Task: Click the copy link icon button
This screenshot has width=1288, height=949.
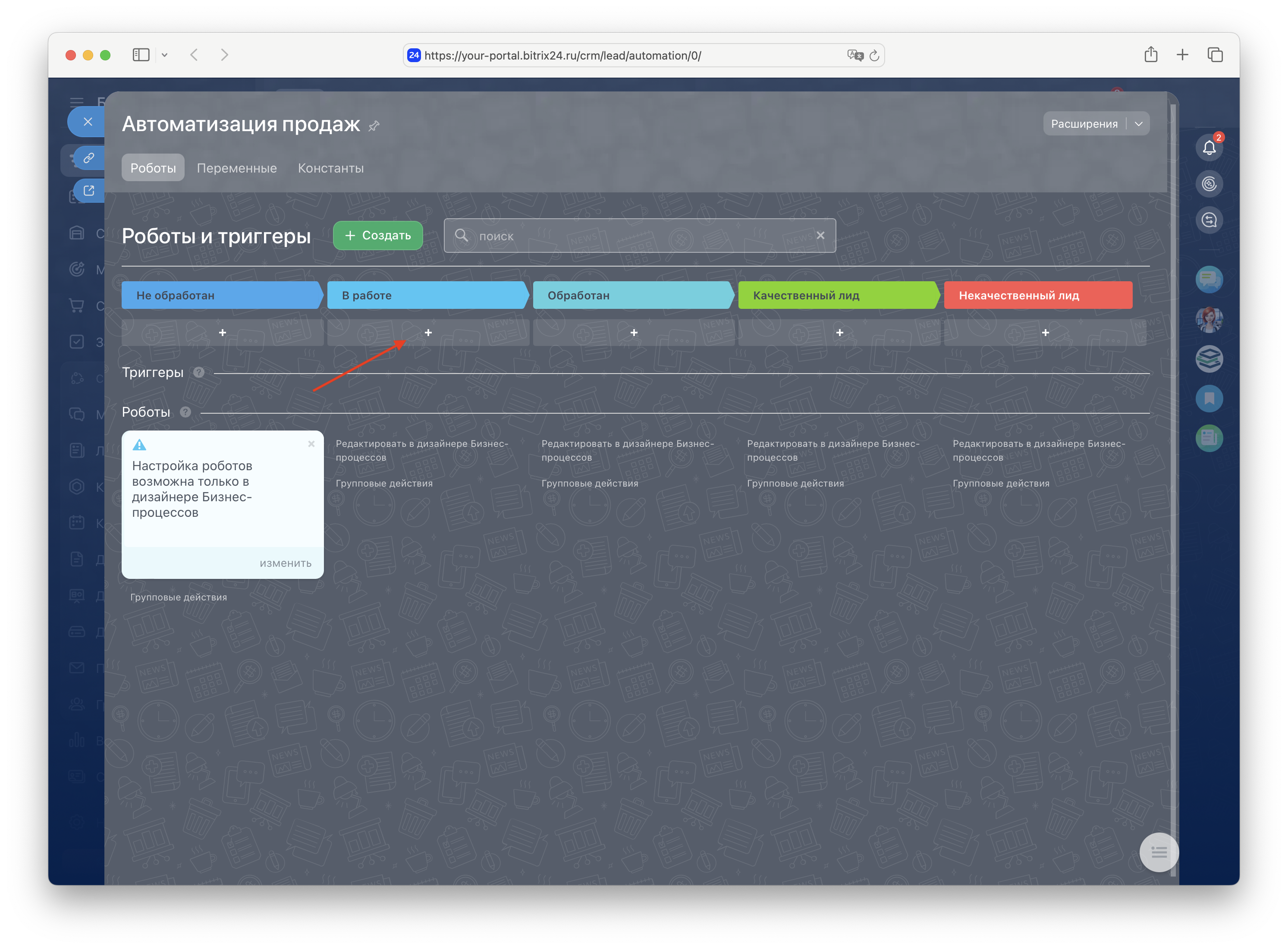Action: [x=88, y=158]
